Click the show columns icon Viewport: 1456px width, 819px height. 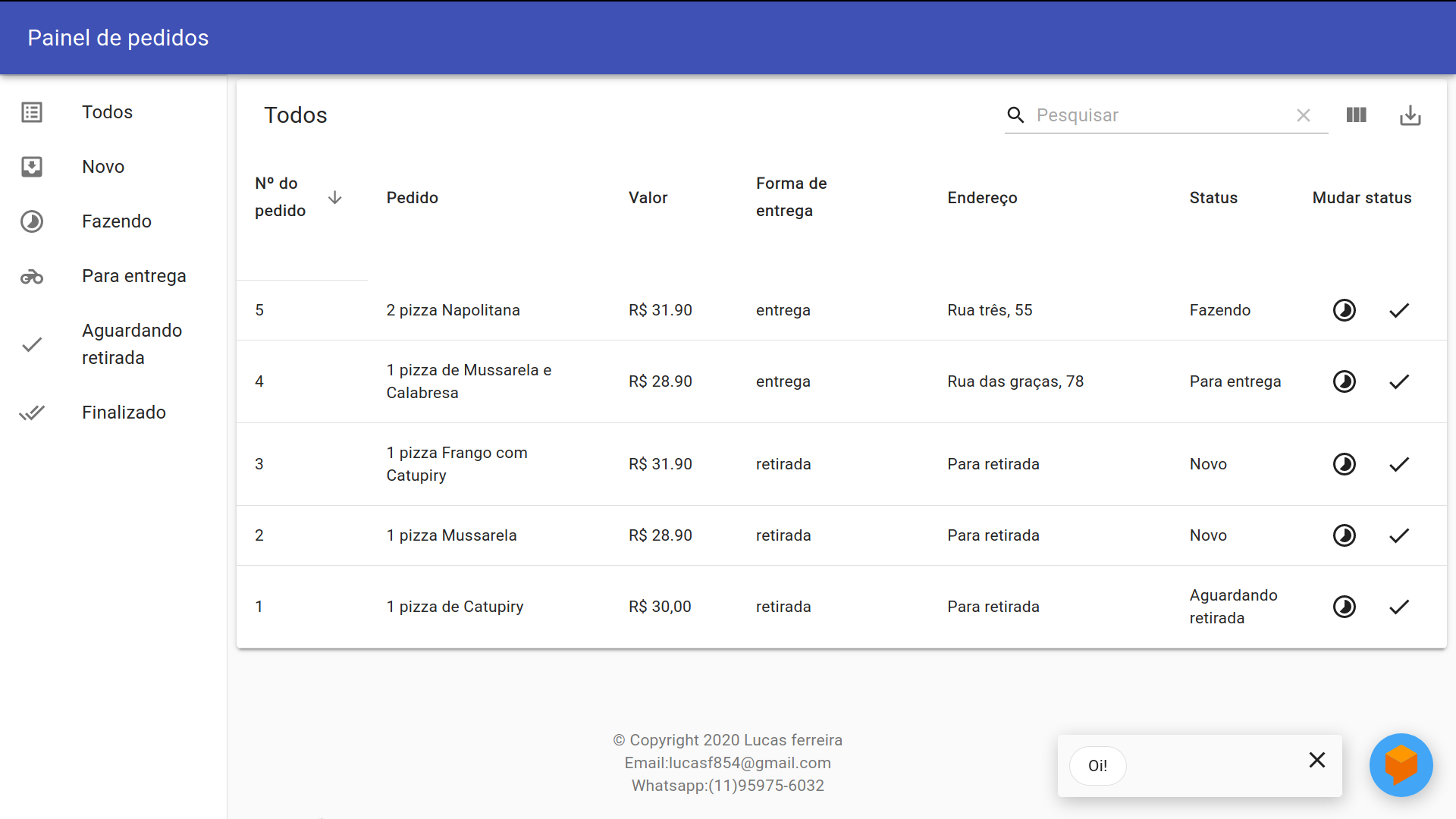coord(1356,115)
